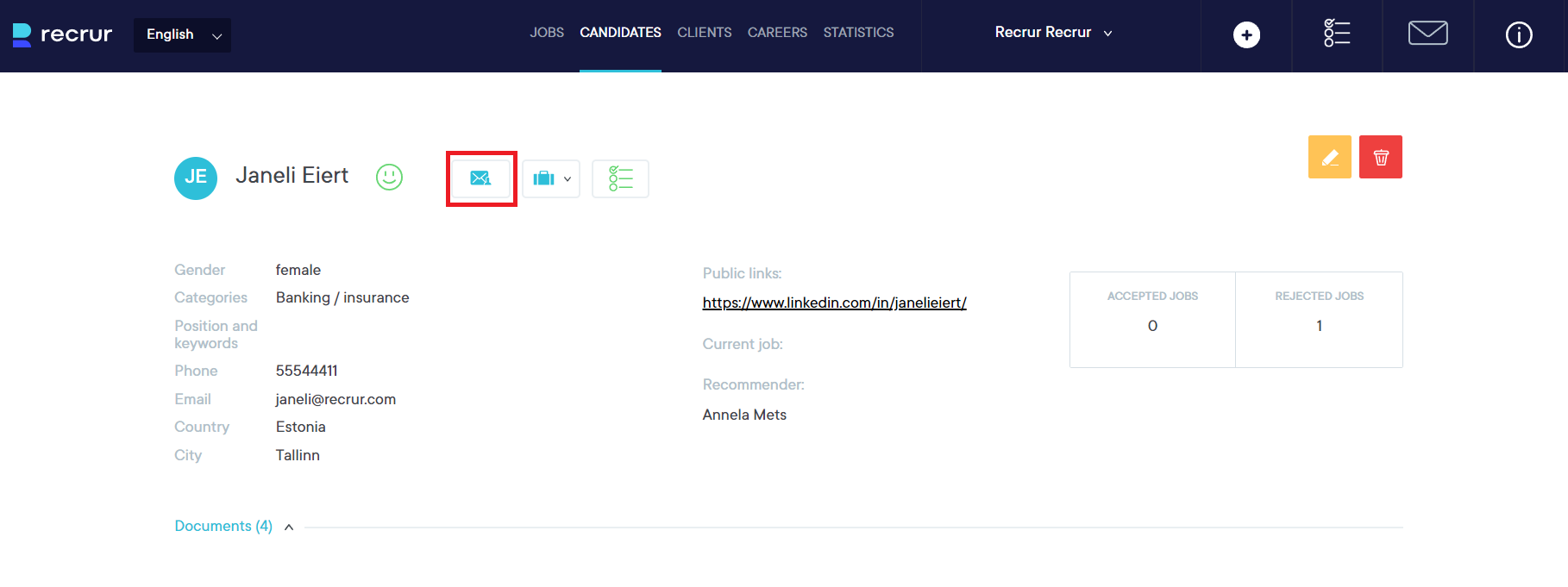Open the briefcase add-to-job dropdown
The image size is (1568, 587).
(x=551, y=178)
